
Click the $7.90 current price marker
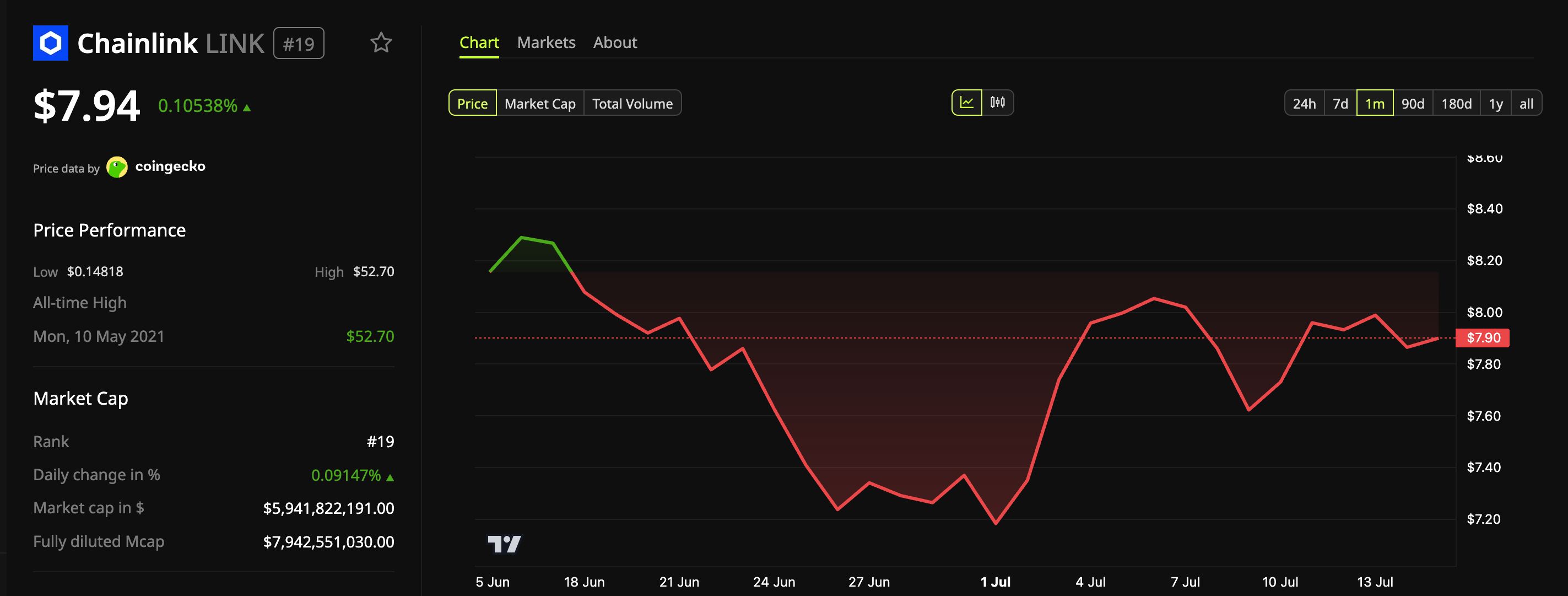click(1482, 337)
